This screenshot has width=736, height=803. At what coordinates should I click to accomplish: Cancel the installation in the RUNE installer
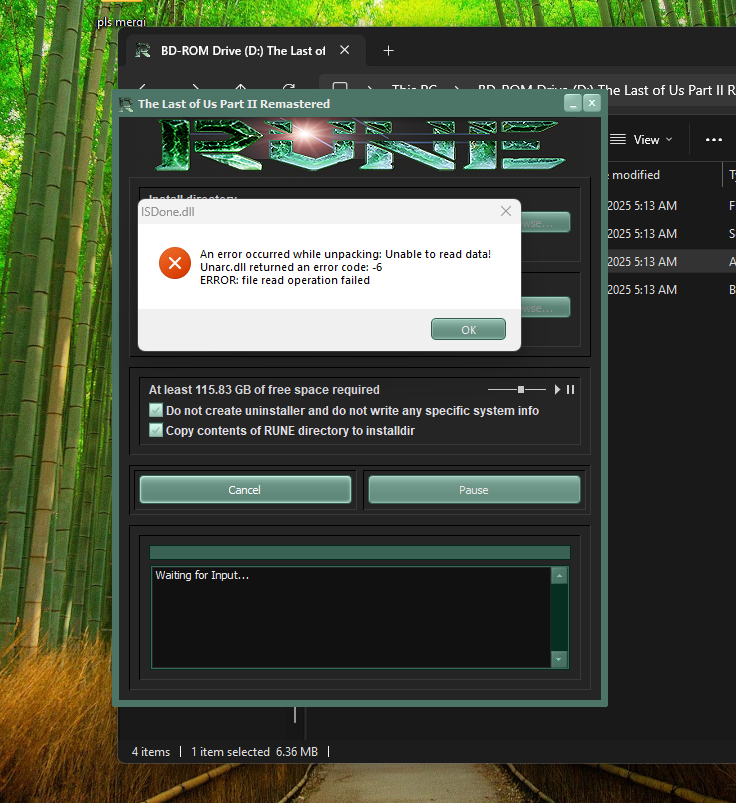pos(245,490)
